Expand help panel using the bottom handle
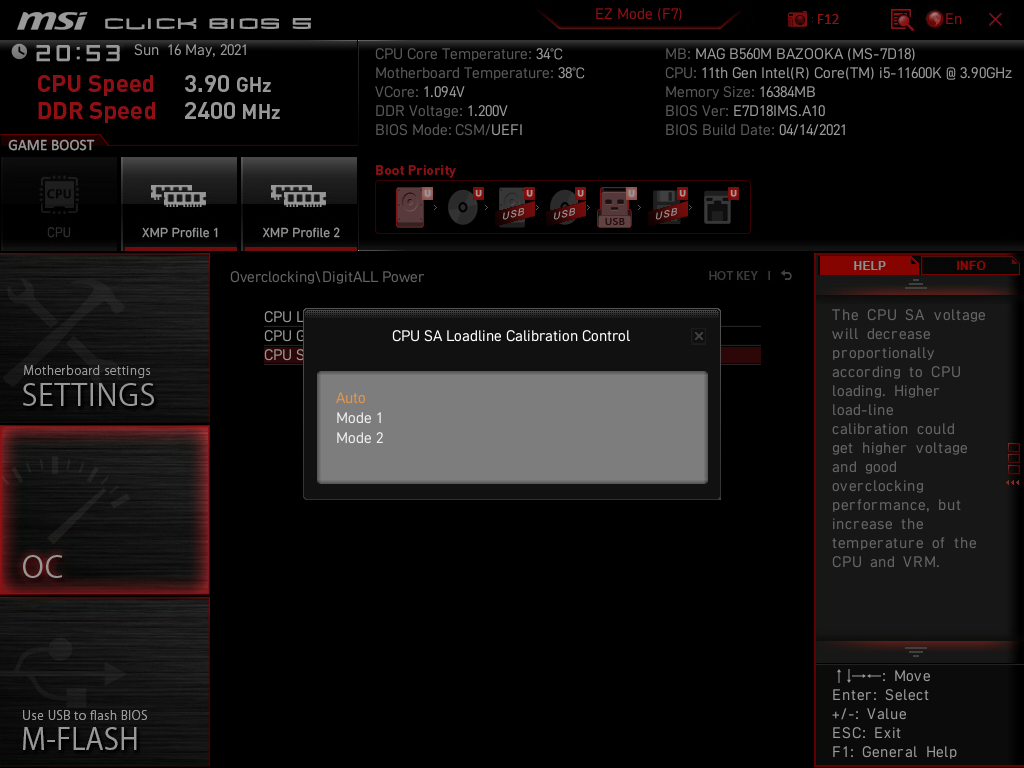Screen dimensions: 1024x768 pos(916,652)
